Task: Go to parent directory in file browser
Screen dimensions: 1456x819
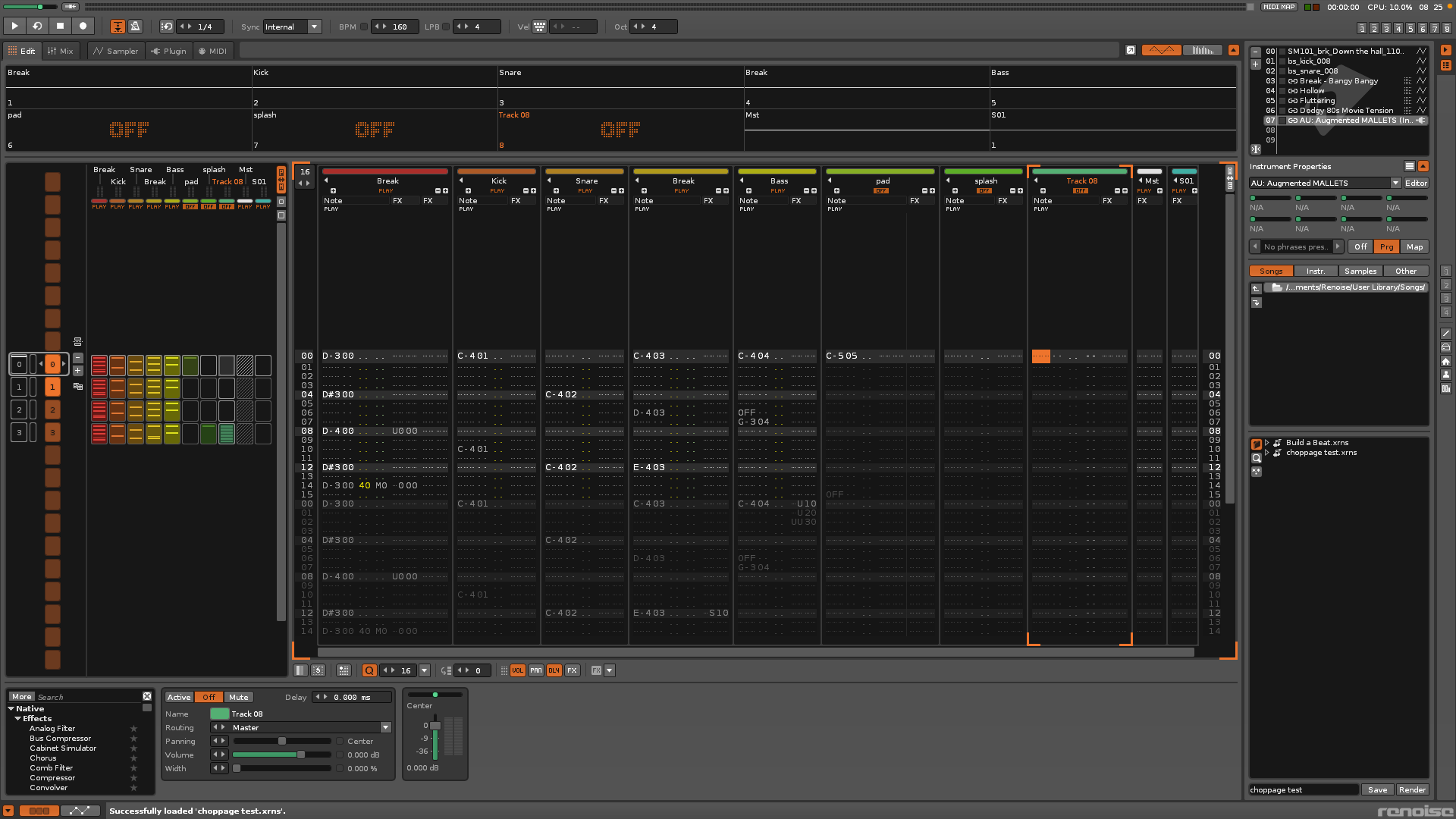Action: point(1256,288)
